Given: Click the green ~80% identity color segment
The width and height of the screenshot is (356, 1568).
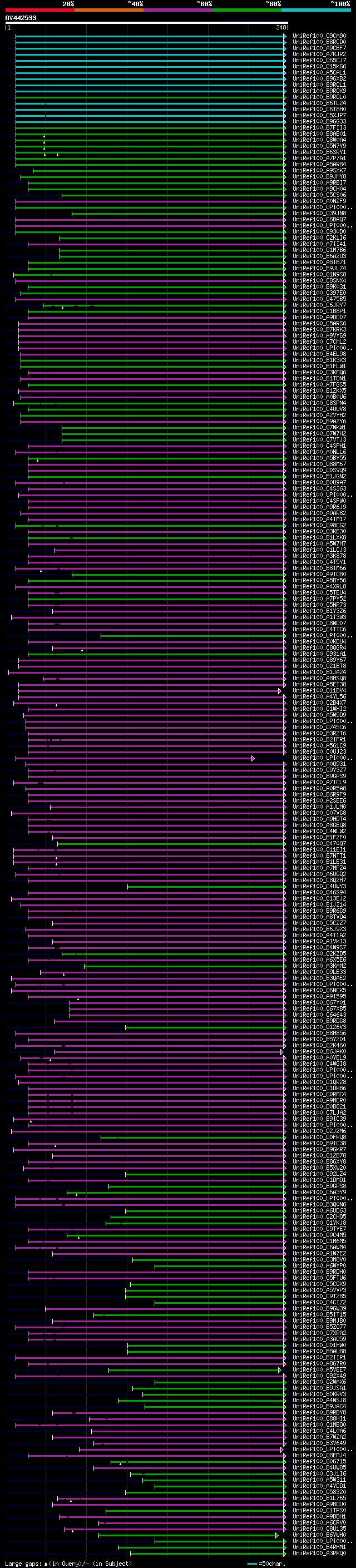Looking at the screenshot, I should point(247,10).
